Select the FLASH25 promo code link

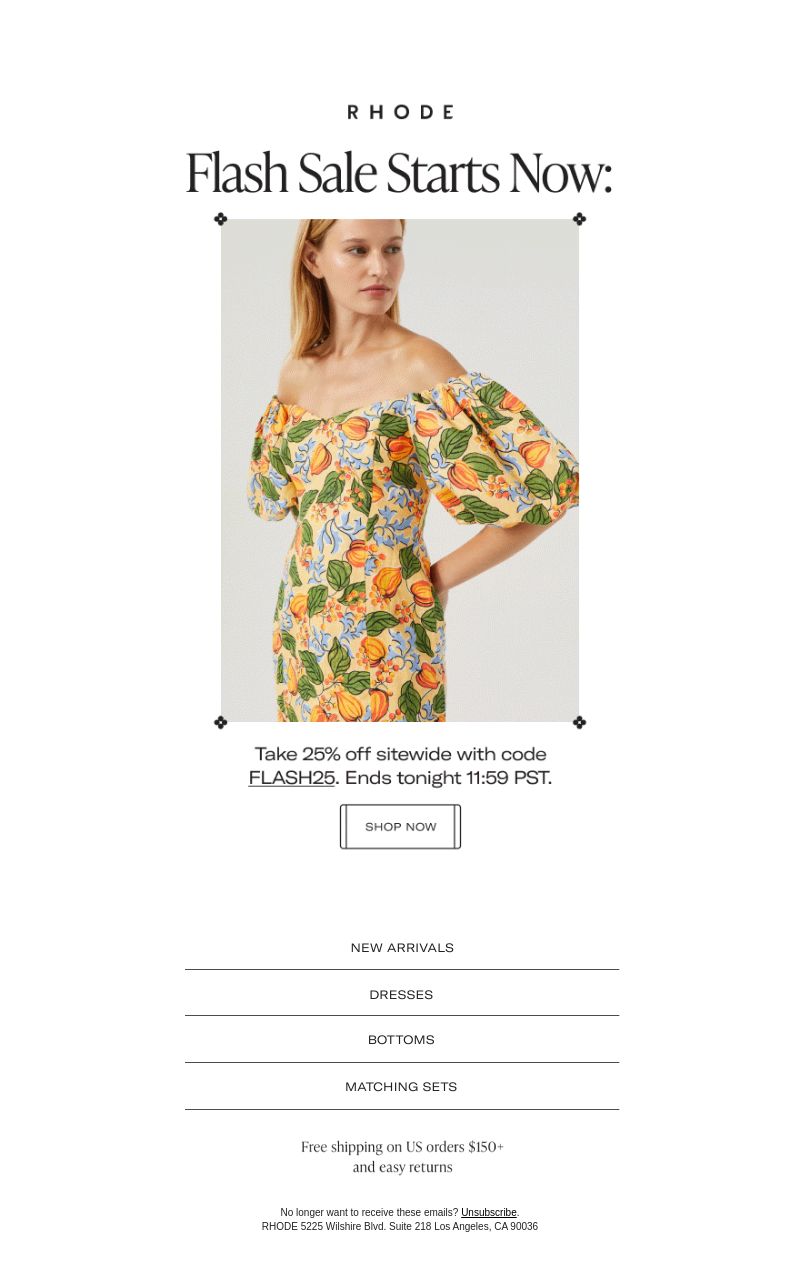click(291, 778)
